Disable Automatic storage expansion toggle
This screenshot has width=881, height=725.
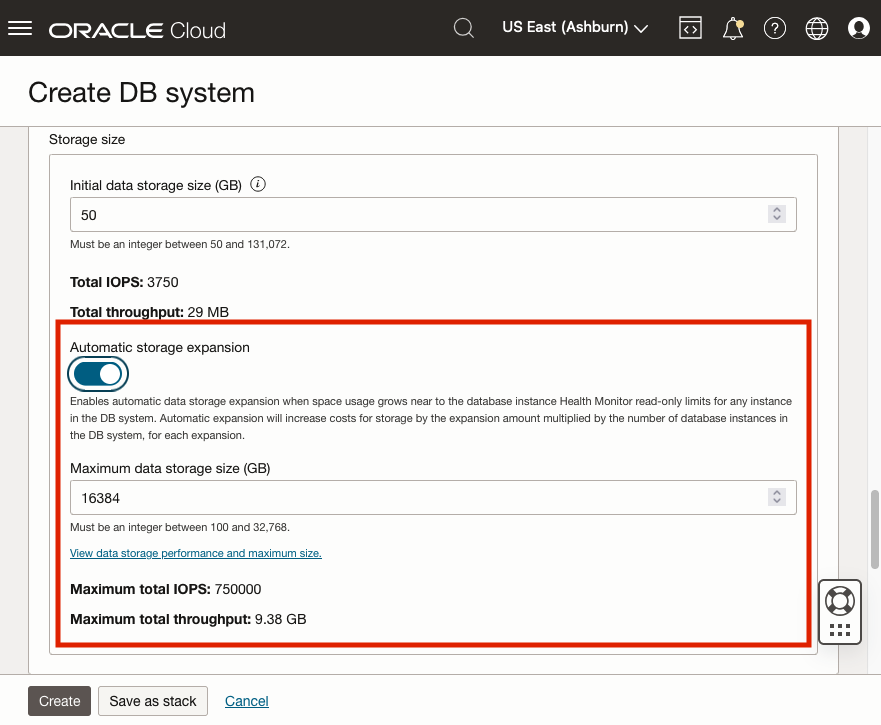(x=99, y=374)
